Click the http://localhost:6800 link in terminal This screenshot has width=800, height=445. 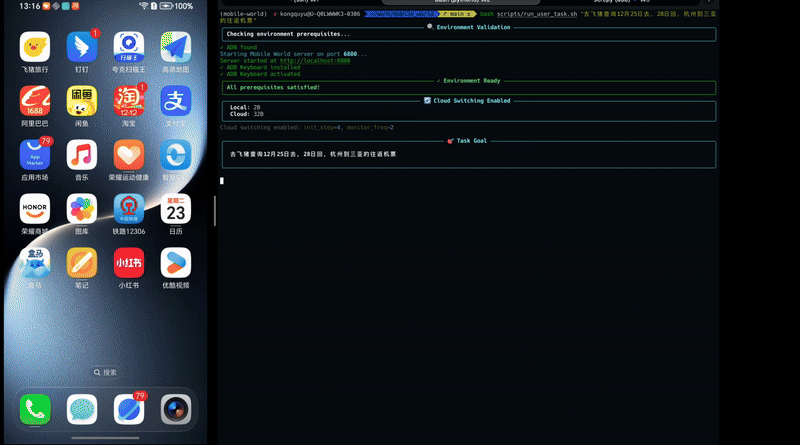tap(315, 60)
